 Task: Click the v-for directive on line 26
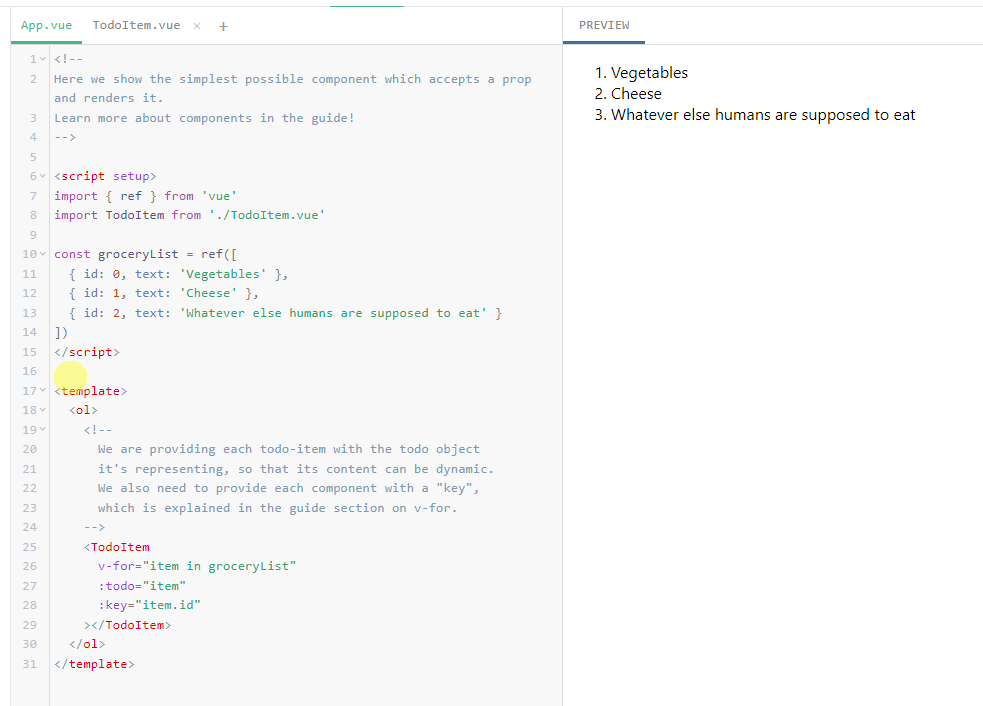point(116,566)
